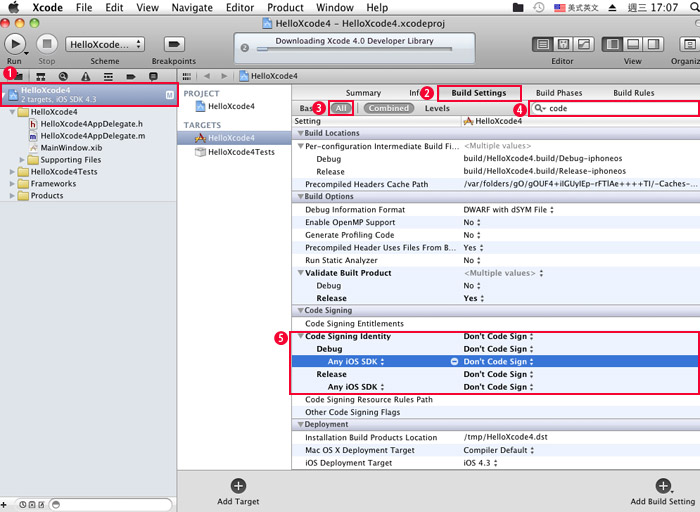Select the Standard editor icon
Image resolution: width=700 pixels, height=512 pixels.
(x=542, y=44)
